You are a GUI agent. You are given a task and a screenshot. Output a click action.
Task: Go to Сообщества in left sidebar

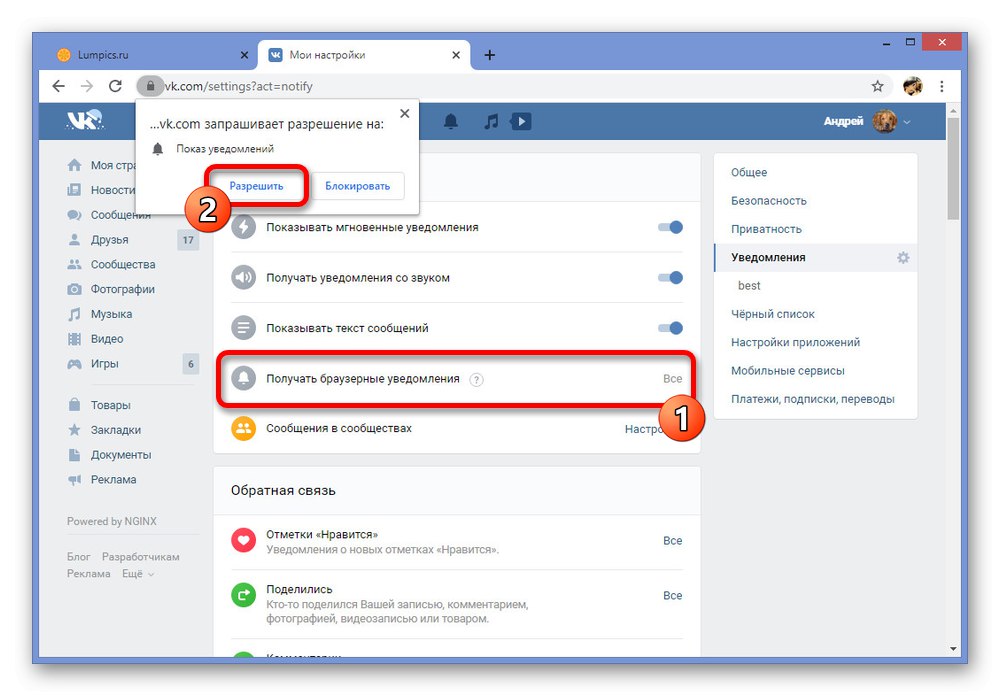[122, 264]
